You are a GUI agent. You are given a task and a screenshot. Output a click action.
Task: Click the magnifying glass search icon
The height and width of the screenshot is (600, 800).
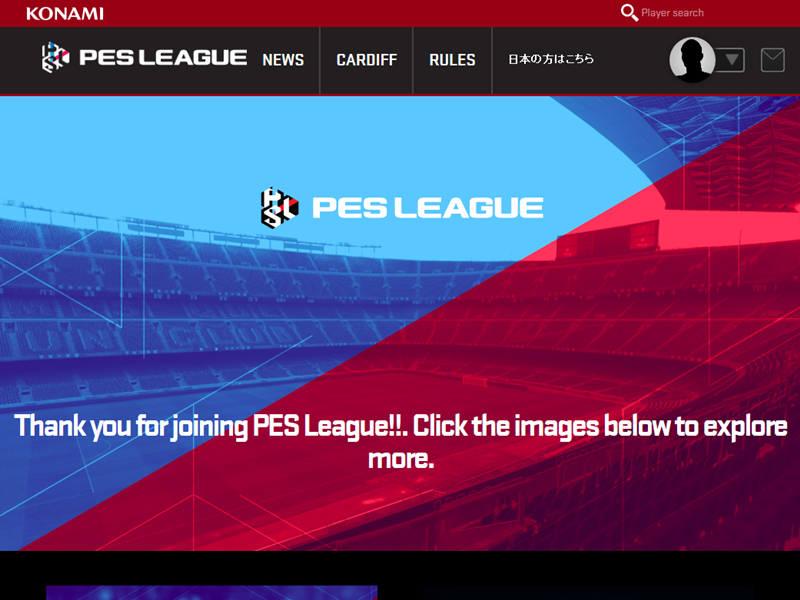tap(629, 13)
